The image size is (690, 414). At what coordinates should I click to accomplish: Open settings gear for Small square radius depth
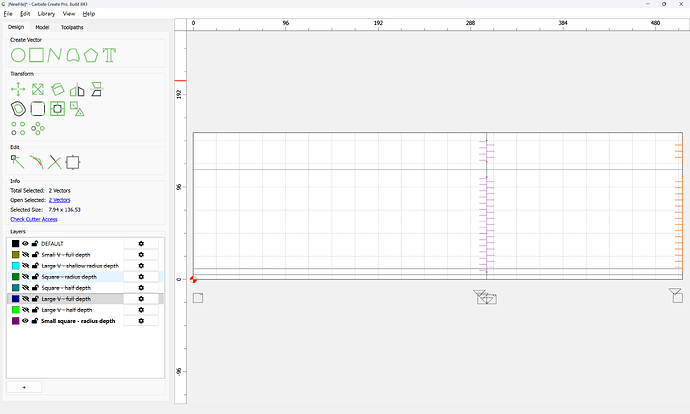(141, 321)
